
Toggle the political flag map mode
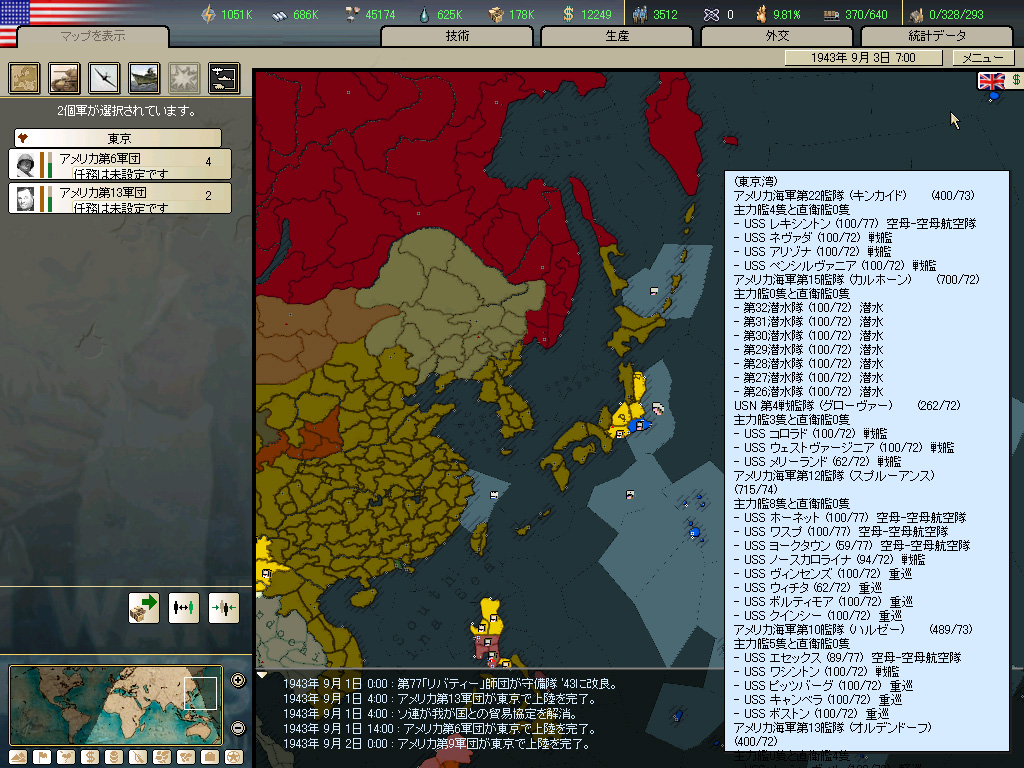point(42,757)
